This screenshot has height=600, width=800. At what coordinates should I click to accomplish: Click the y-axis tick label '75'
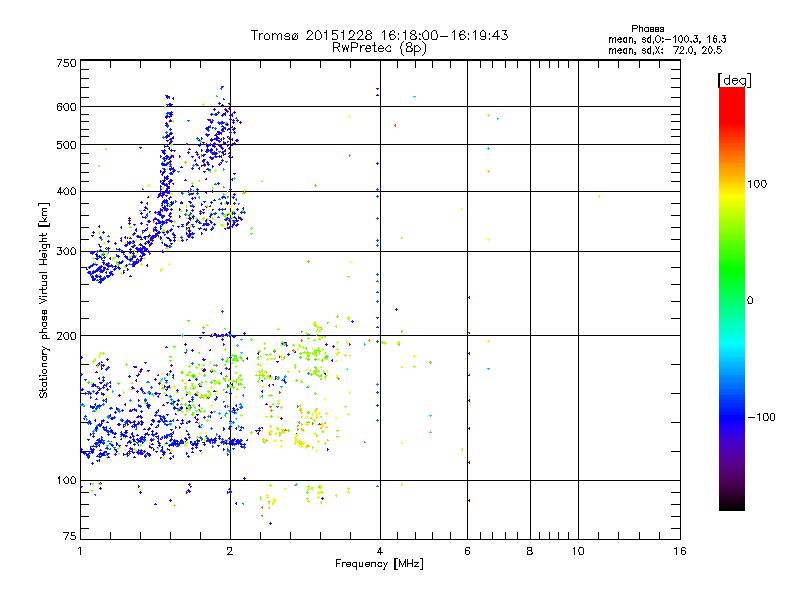[70, 536]
